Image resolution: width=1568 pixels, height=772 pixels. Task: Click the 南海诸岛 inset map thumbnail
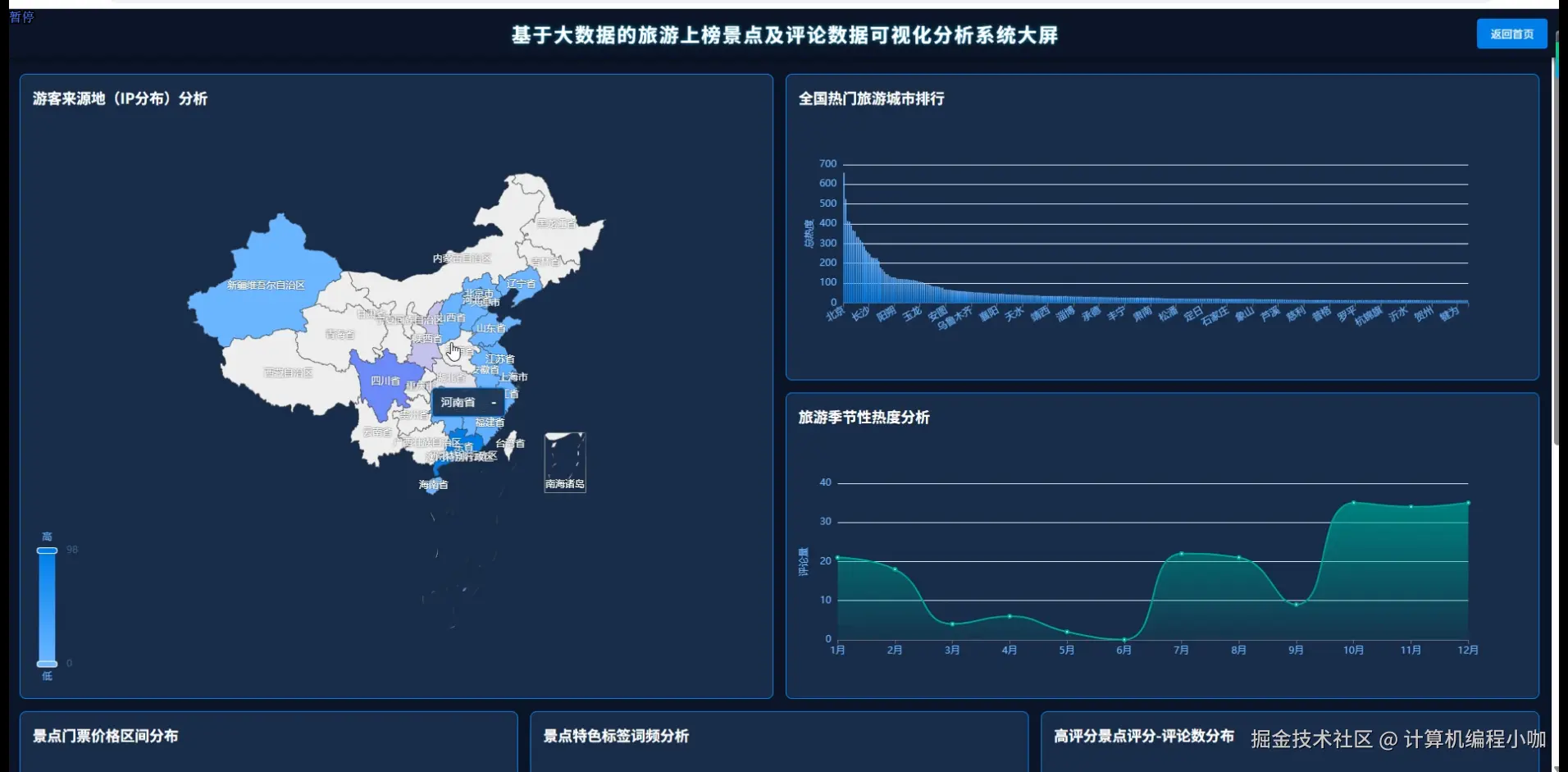pos(565,462)
